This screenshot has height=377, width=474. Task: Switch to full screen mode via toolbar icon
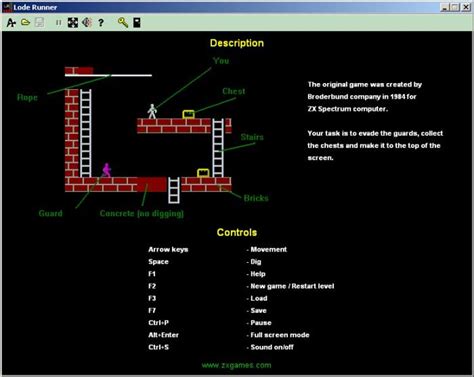click(73, 23)
